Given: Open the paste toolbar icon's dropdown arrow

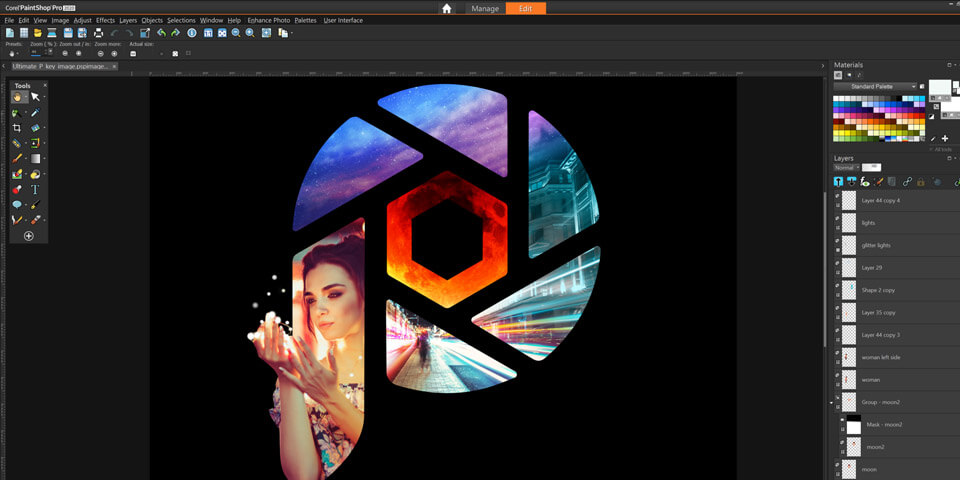Looking at the screenshot, I should [x=291, y=33].
